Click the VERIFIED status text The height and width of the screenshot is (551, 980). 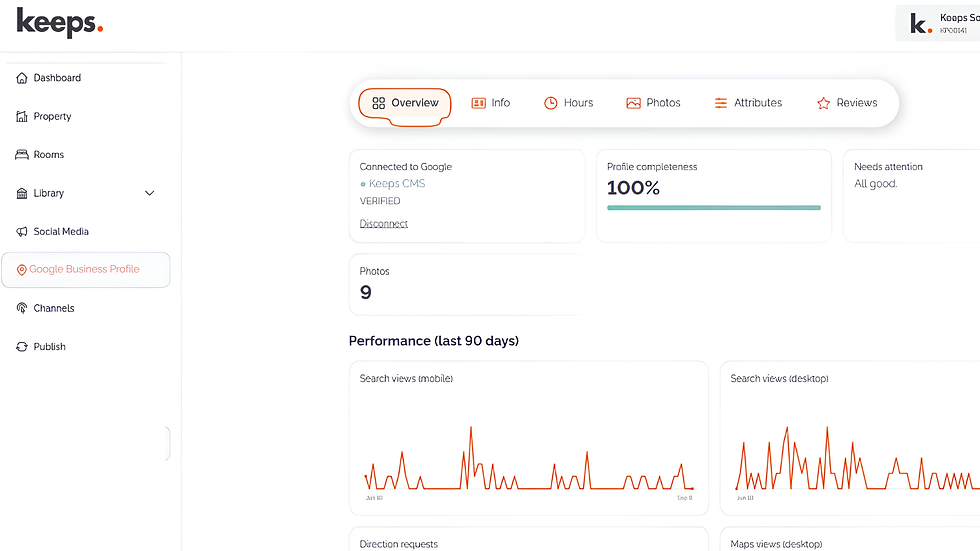(x=380, y=201)
